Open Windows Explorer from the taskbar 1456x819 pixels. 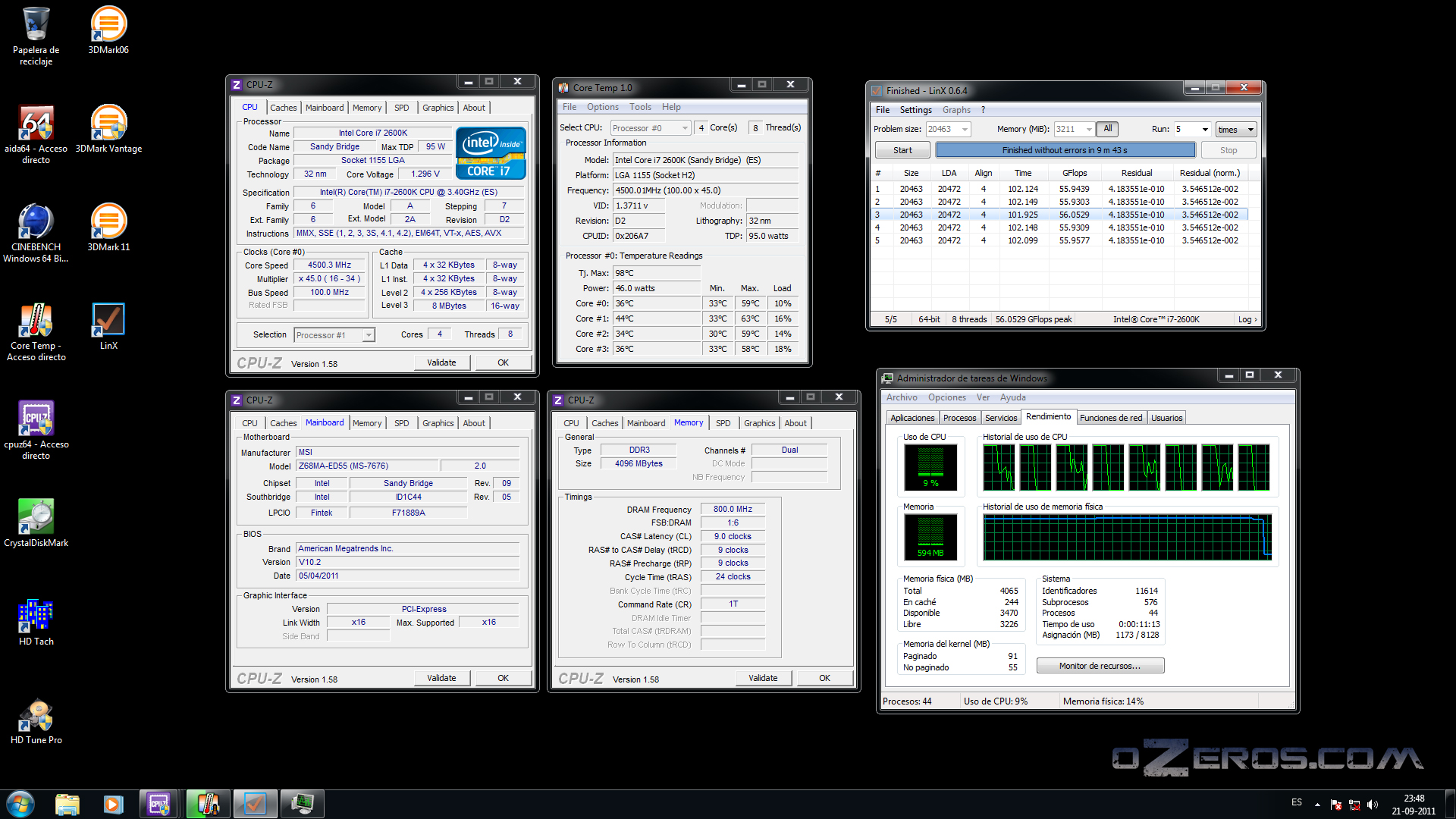[67, 804]
